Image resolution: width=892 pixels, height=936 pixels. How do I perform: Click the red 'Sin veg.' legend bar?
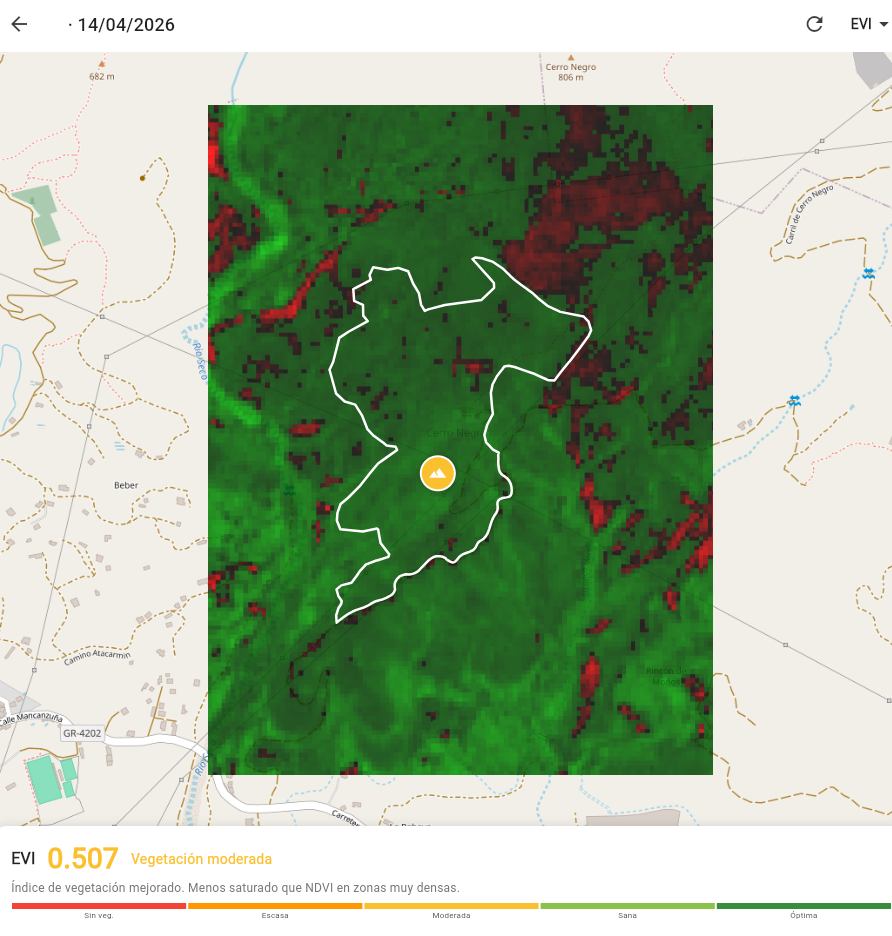pos(99,906)
